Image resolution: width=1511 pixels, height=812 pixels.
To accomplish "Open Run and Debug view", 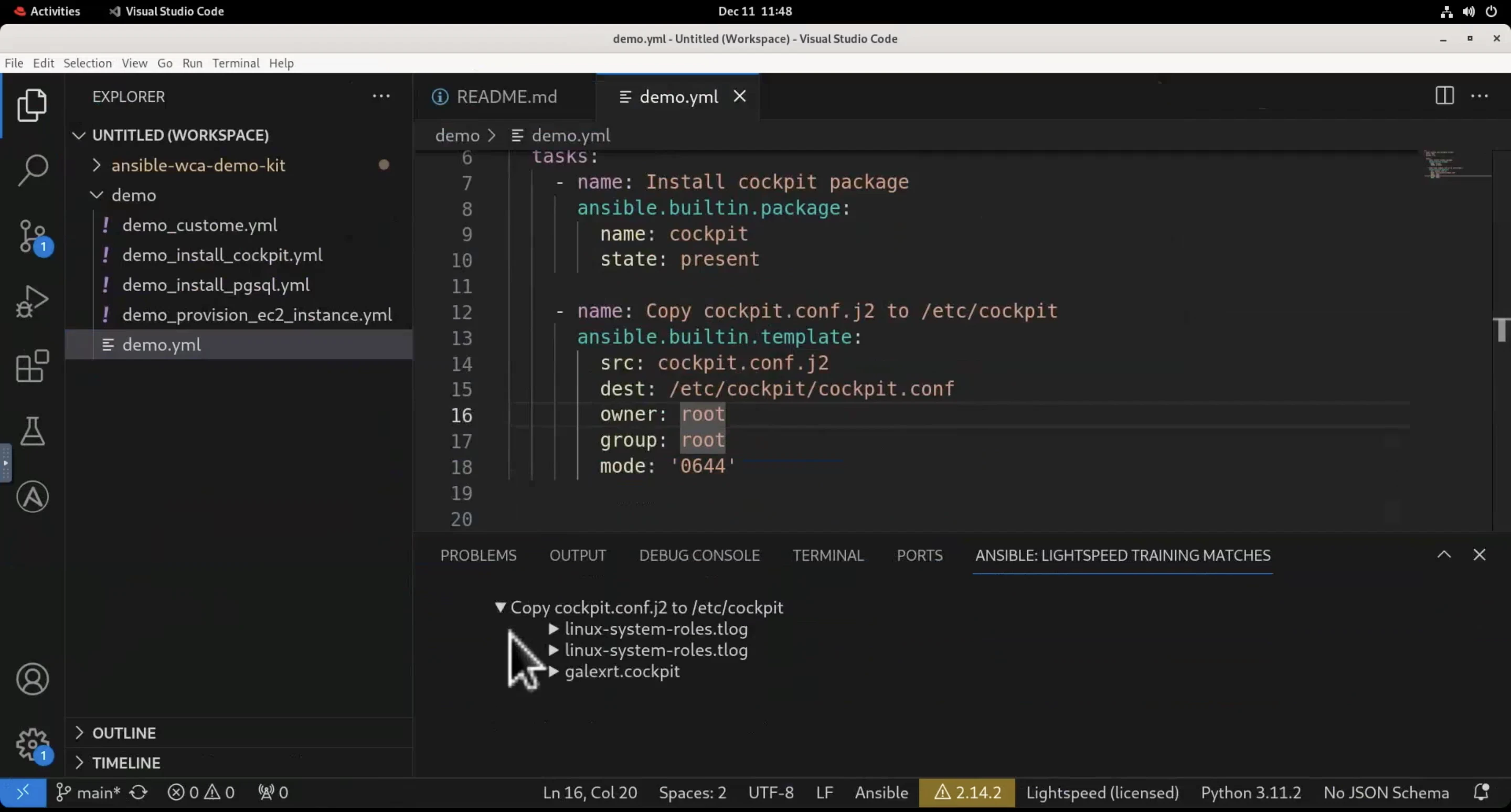I will [x=32, y=301].
